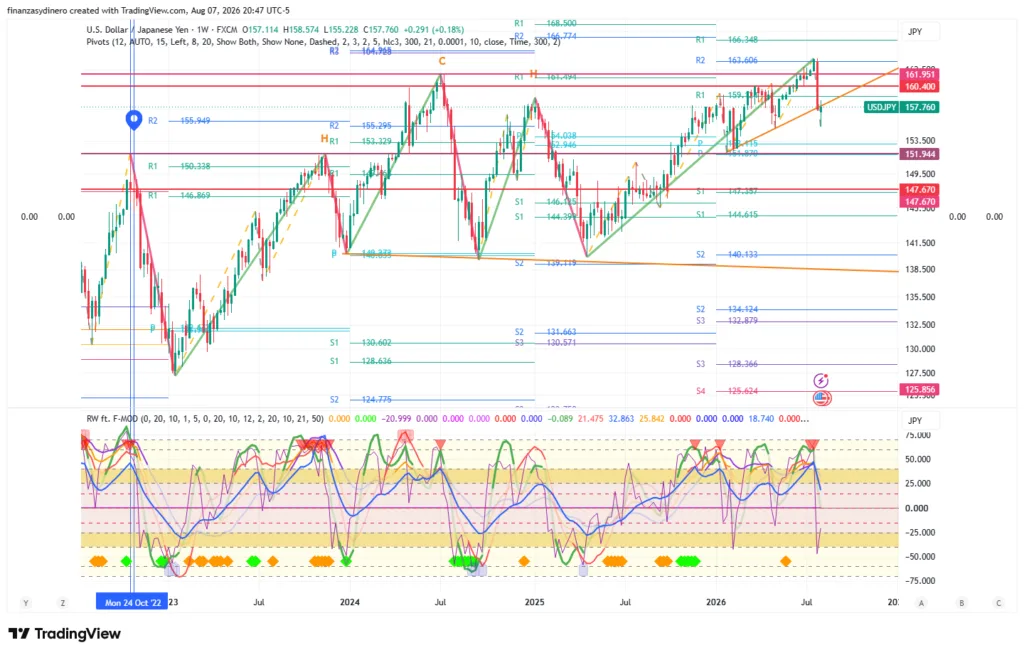Click the orange C wave label

tap(442, 61)
